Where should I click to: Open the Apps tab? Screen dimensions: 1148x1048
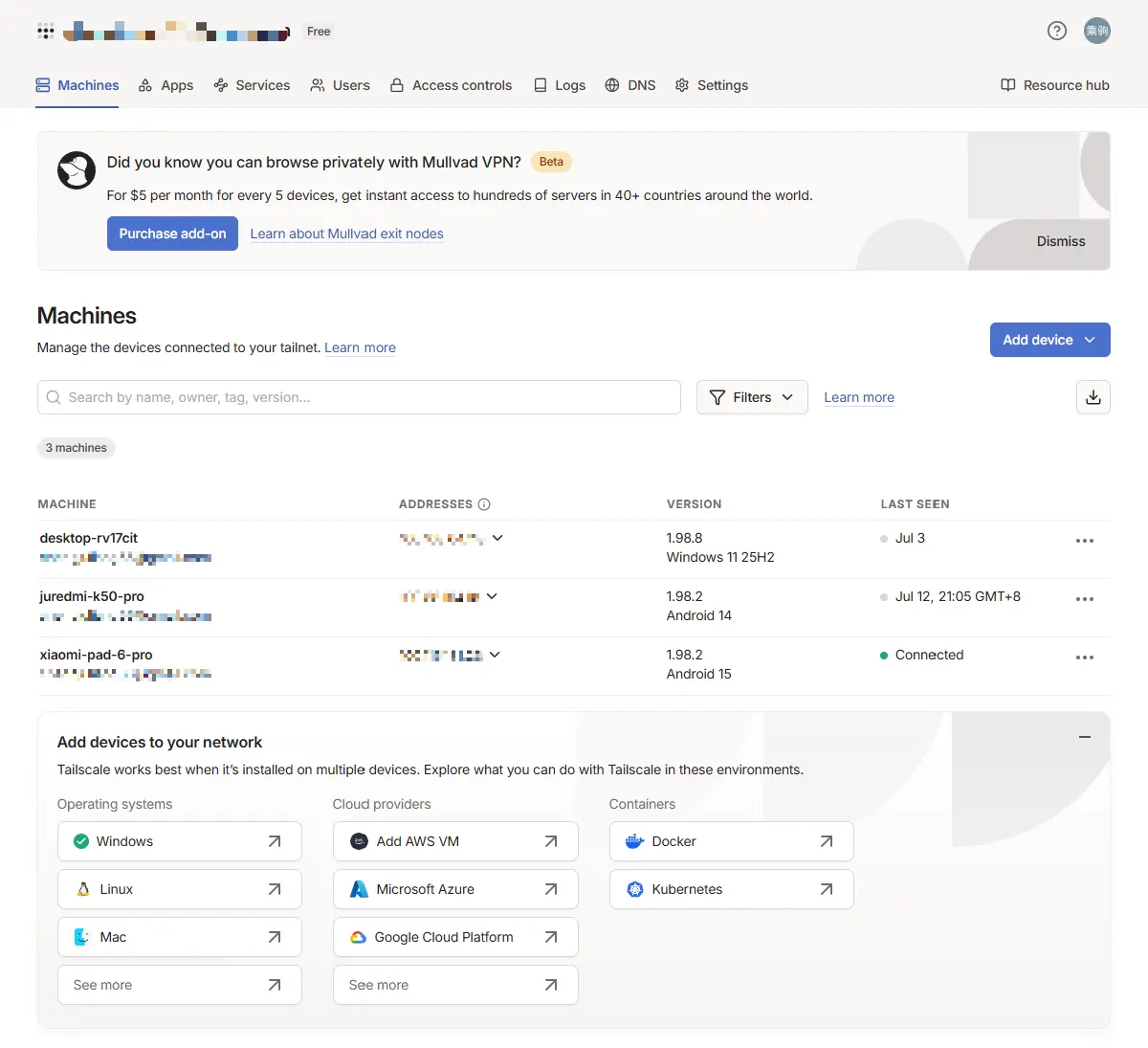[166, 85]
